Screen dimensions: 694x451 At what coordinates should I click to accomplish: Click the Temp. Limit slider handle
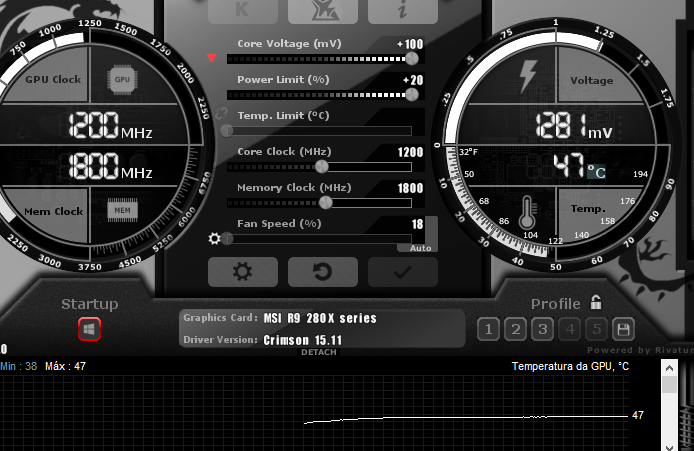(227, 131)
